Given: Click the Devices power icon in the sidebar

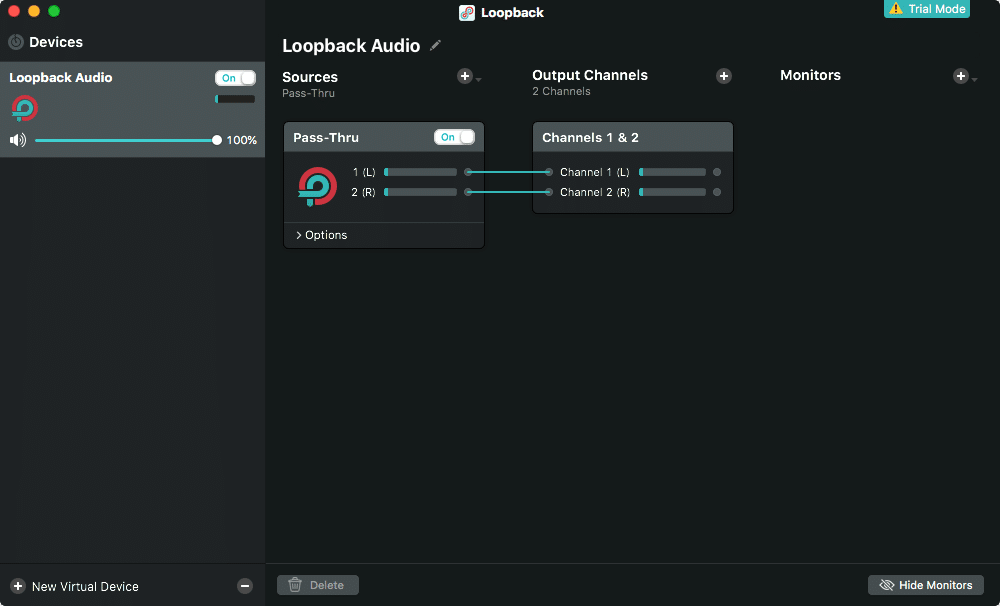Looking at the screenshot, I should 16,42.
